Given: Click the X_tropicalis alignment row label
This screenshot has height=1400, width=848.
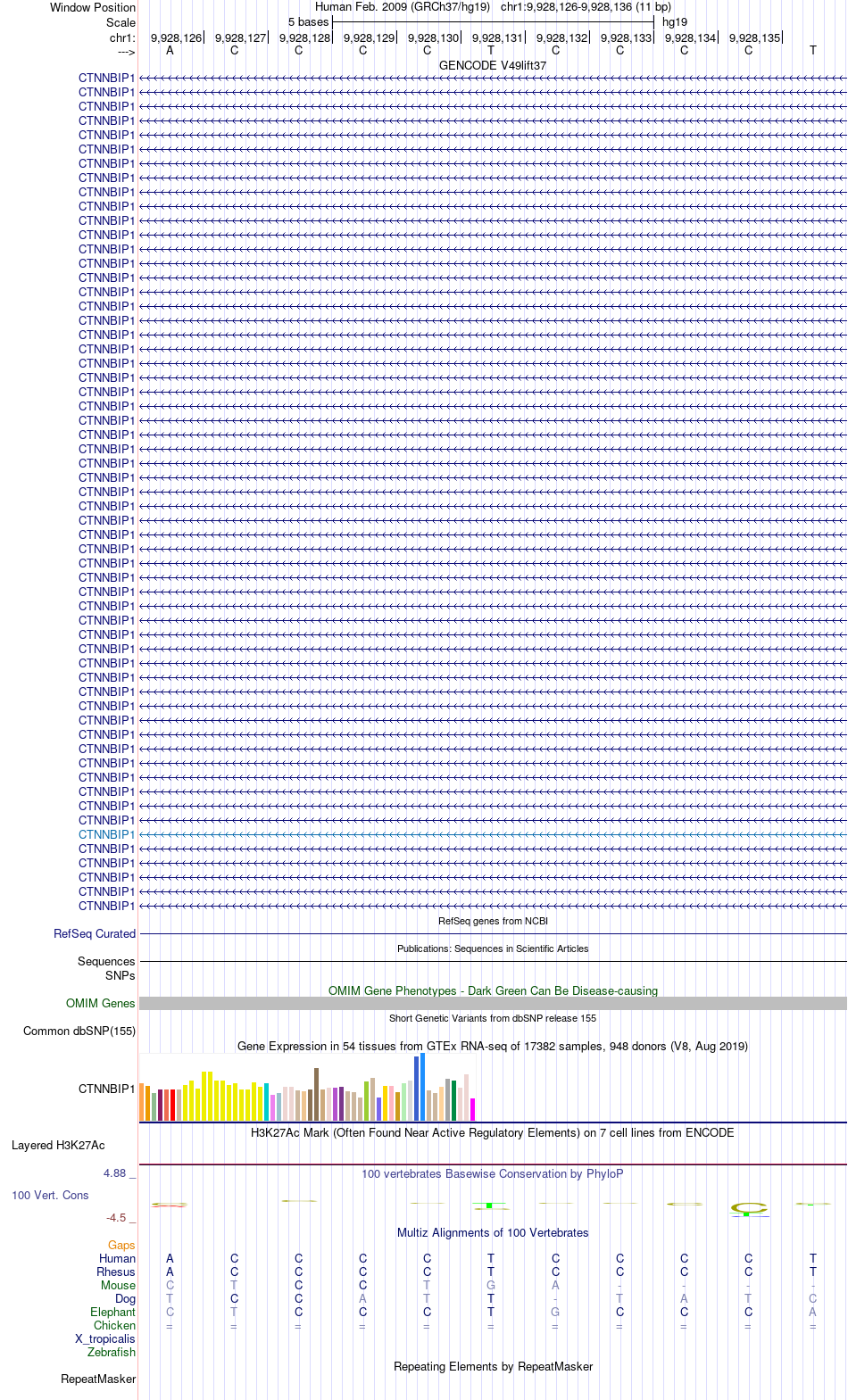Looking at the screenshot, I should click(105, 1338).
